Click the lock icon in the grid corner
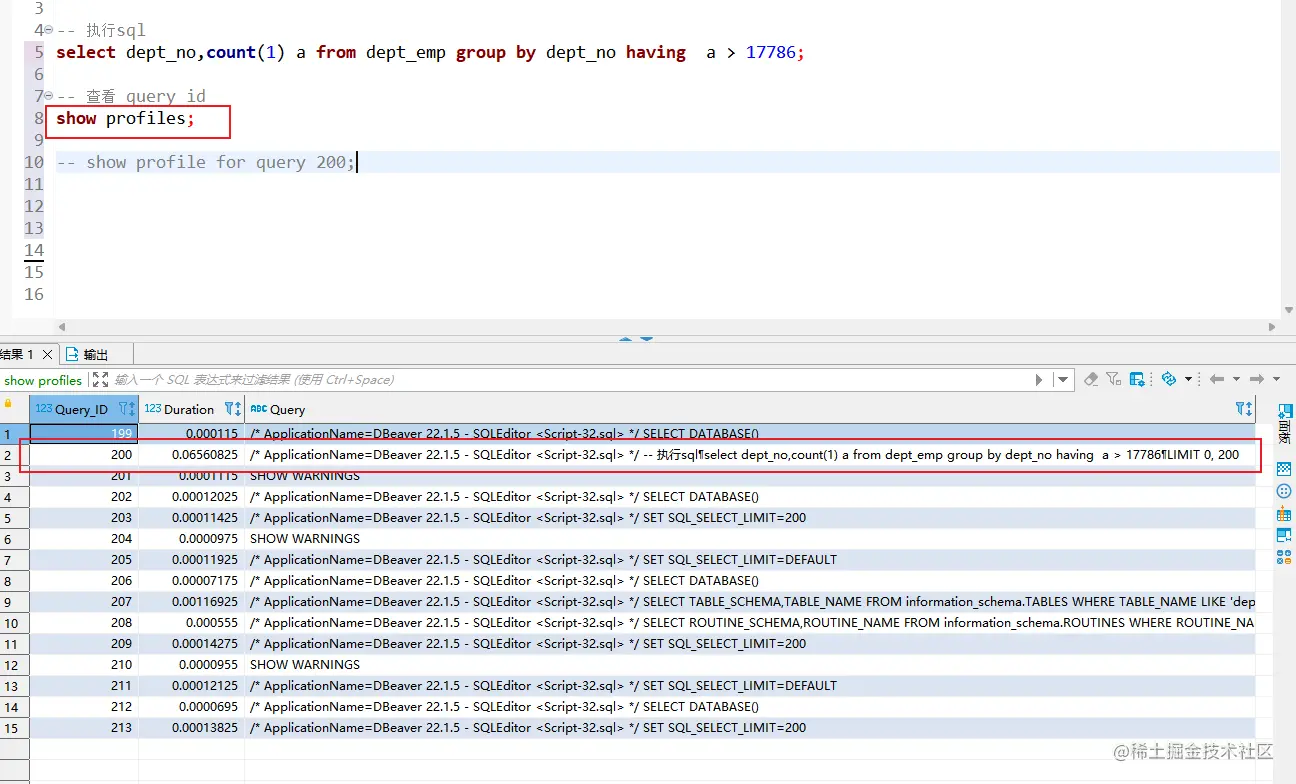 8,404
